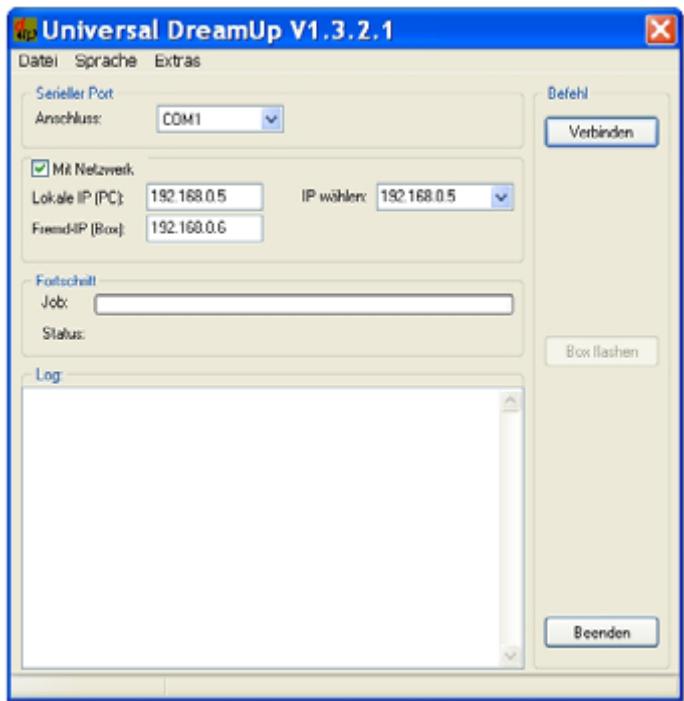Click the Fremd-IP (Box) input field
Screen dimensions: 684x701
(x=205, y=228)
